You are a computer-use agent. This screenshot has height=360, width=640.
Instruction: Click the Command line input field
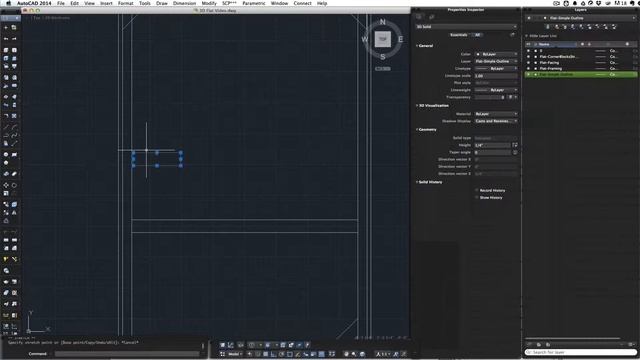click(x=127, y=354)
